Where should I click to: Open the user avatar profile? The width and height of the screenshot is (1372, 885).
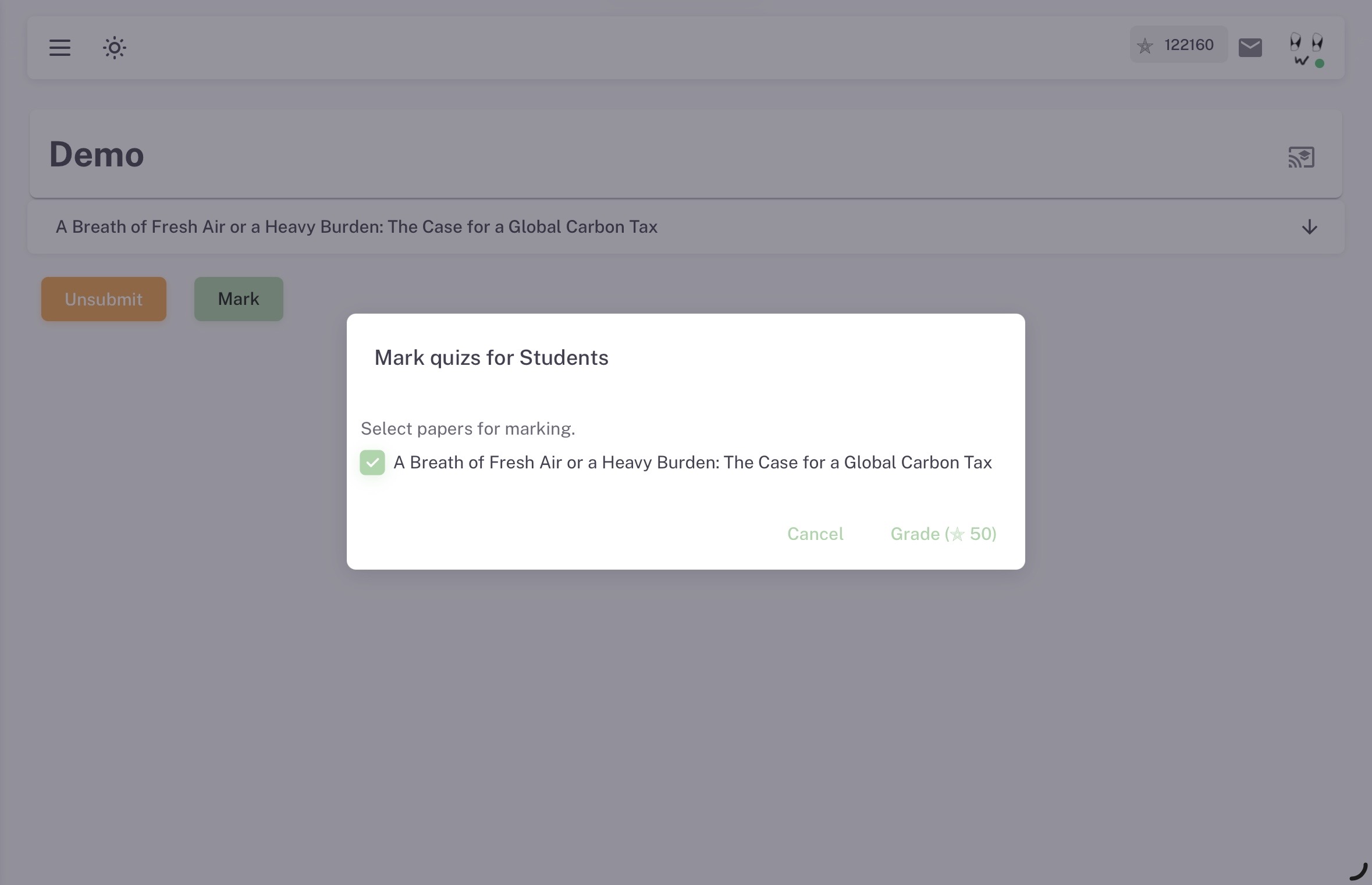pyautogui.click(x=1305, y=48)
